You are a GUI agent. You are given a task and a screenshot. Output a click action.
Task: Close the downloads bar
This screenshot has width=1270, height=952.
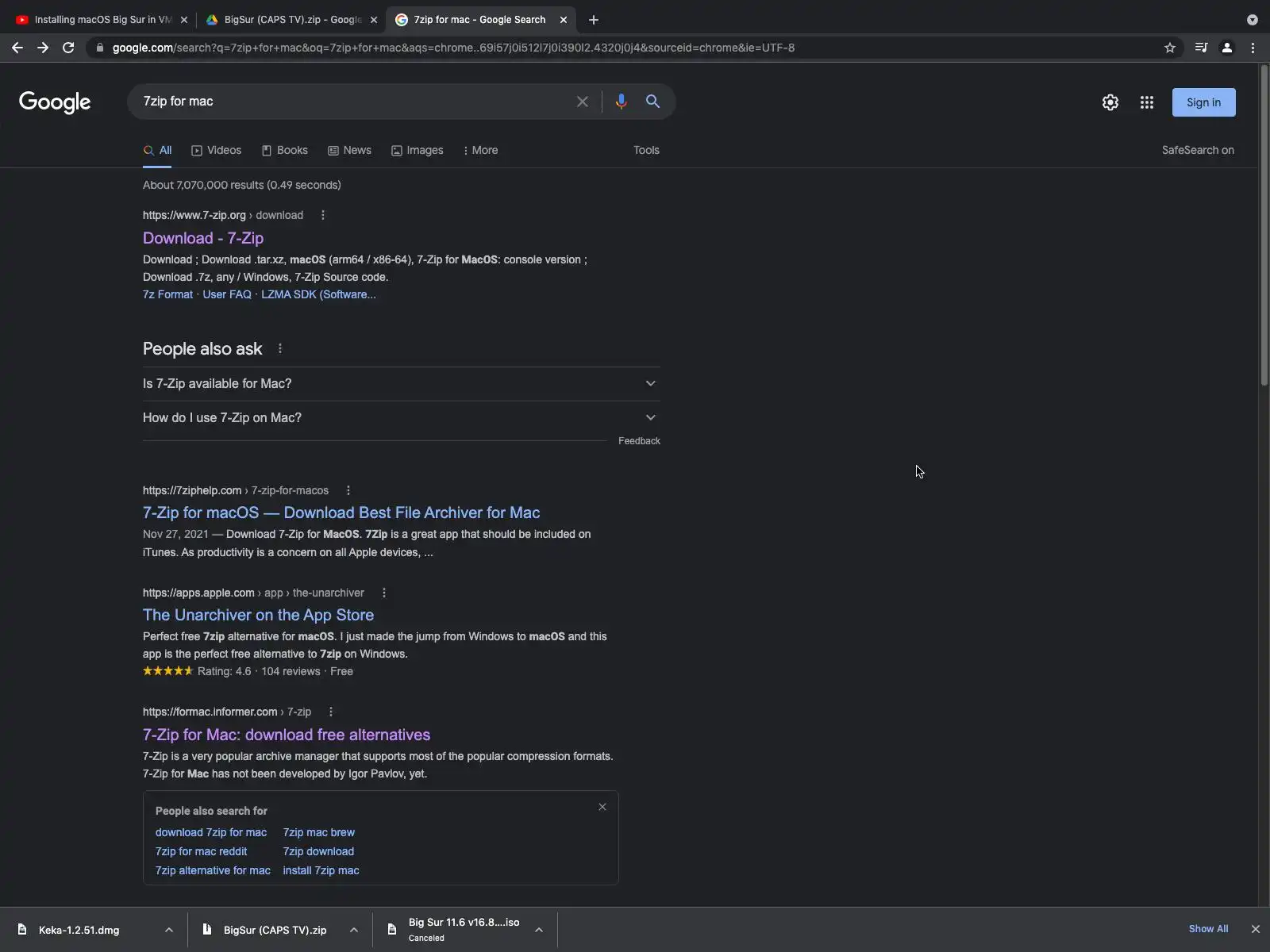(x=1256, y=929)
